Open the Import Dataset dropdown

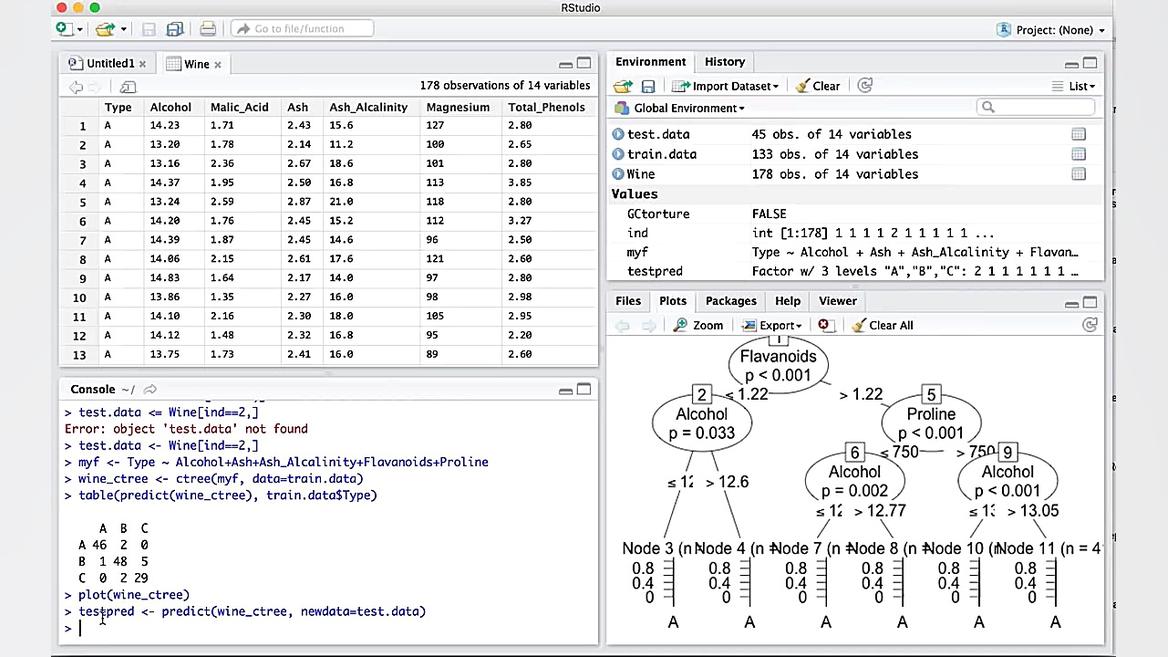click(x=724, y=86)
